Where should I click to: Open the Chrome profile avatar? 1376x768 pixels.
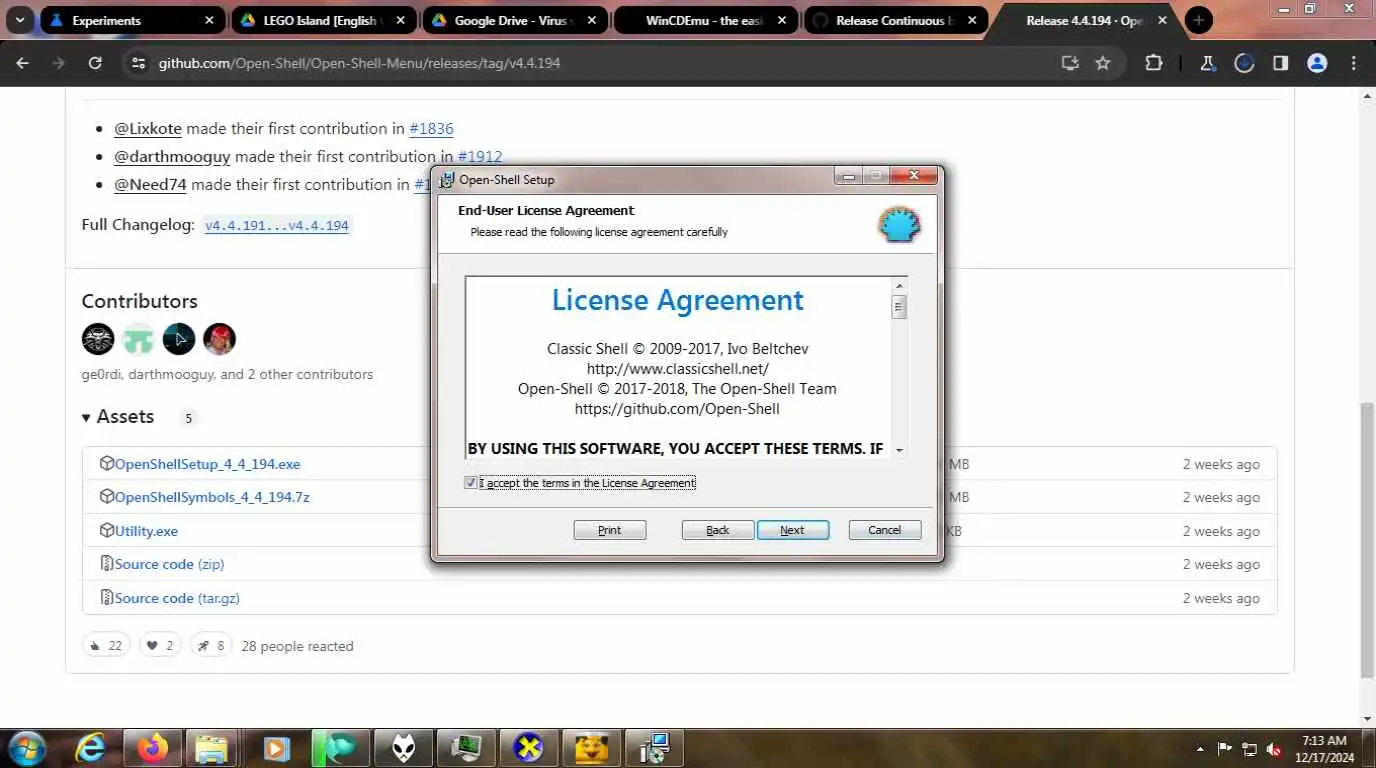click(x=1317, y=63)
